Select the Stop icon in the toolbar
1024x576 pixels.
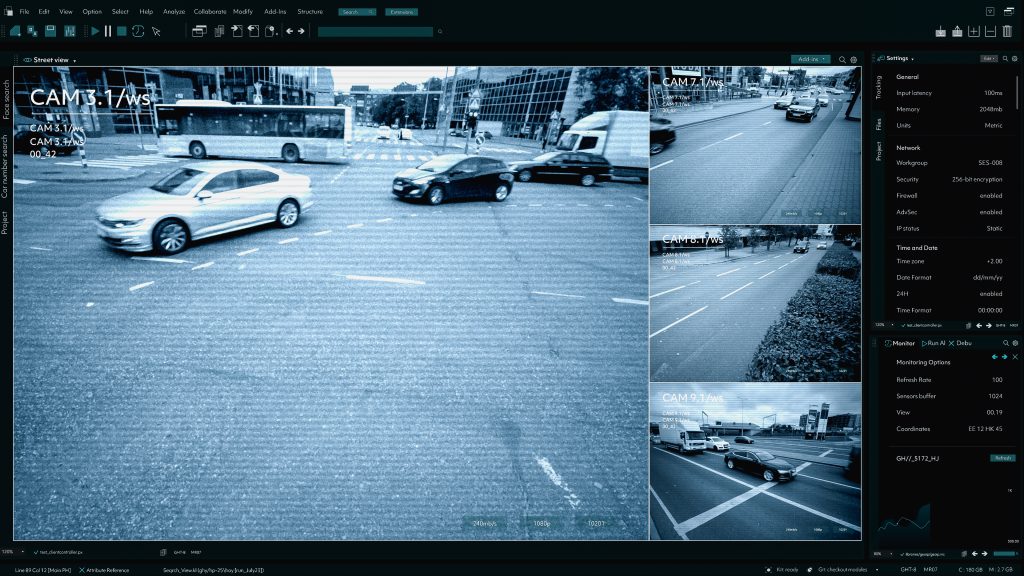[122, 31]
